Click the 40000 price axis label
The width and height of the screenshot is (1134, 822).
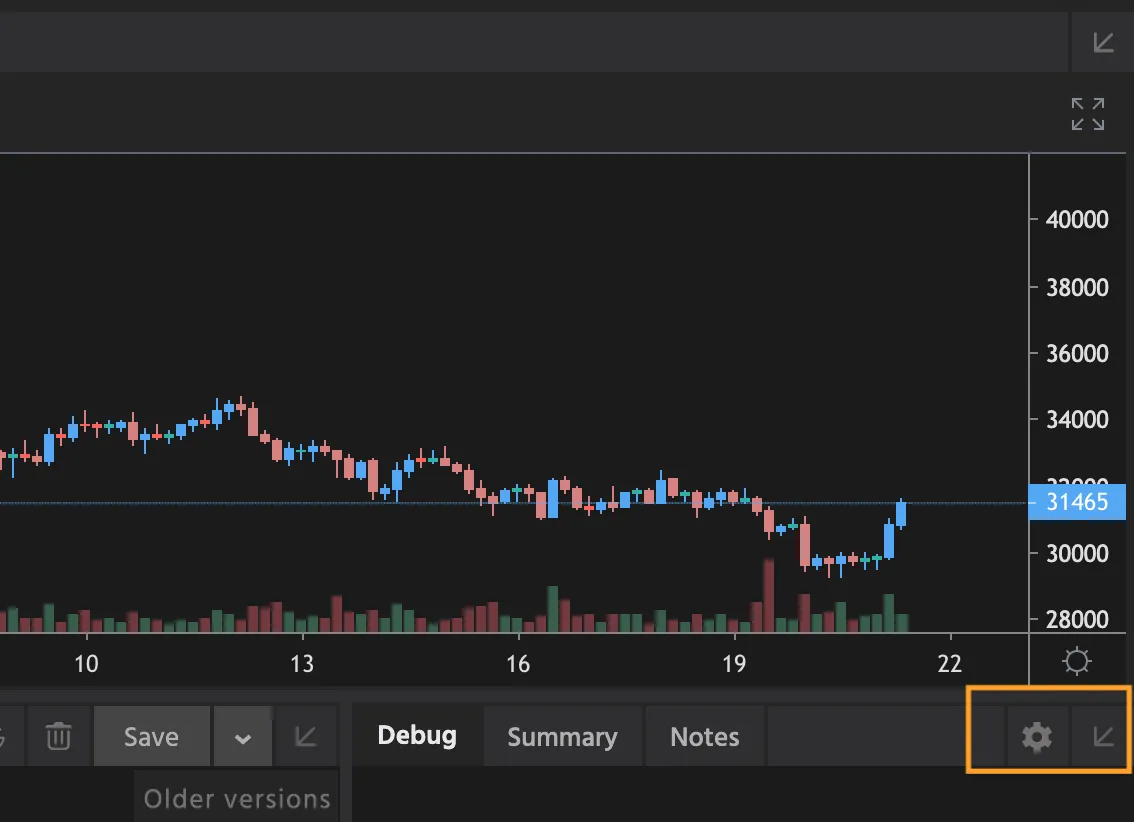(x=1077, y=219)
